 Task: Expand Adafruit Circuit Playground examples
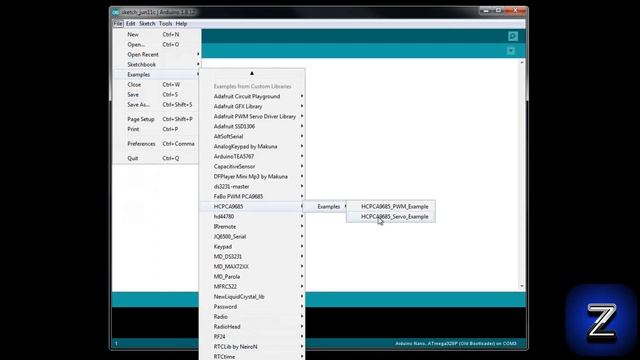tap(252, 96)
